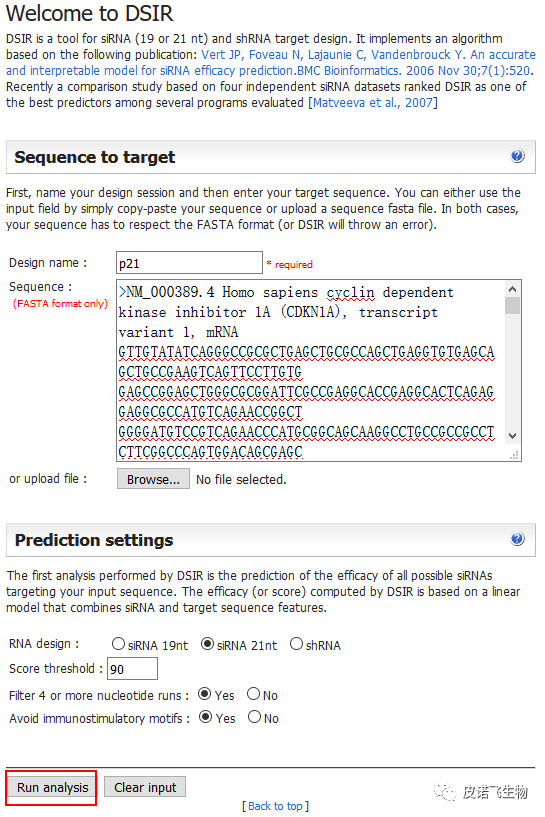Click the sequence box scroll-down arrow
Viewport: 545px width, 817px height.
[512, 436]
